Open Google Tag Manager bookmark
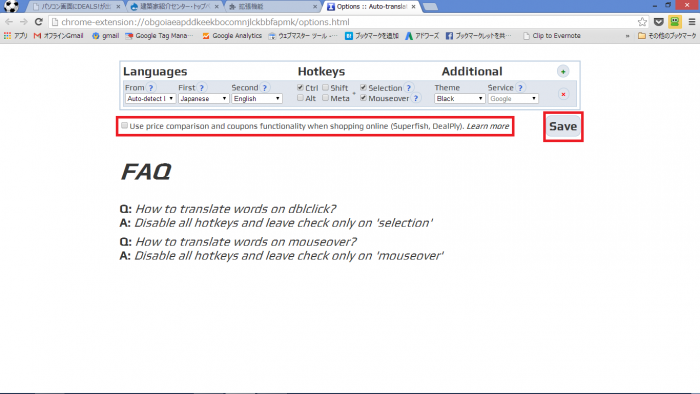Screen dimensions: 700x394 click(159, 36)
